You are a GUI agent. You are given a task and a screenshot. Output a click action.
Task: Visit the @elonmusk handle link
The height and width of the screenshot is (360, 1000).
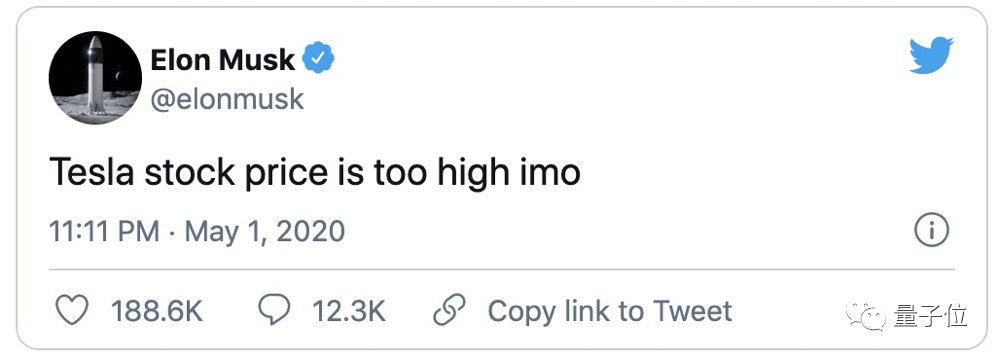(x=227, y=99)
